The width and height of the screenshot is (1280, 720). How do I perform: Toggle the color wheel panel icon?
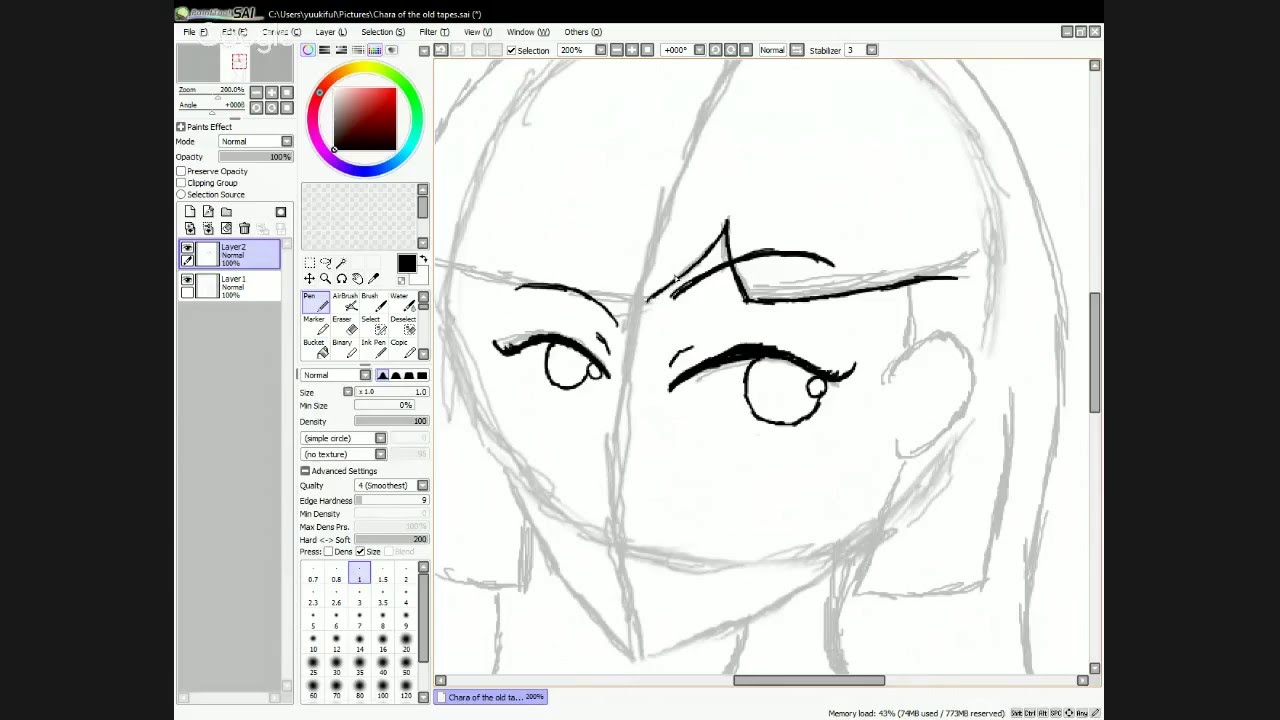click(x=308, y=50)
